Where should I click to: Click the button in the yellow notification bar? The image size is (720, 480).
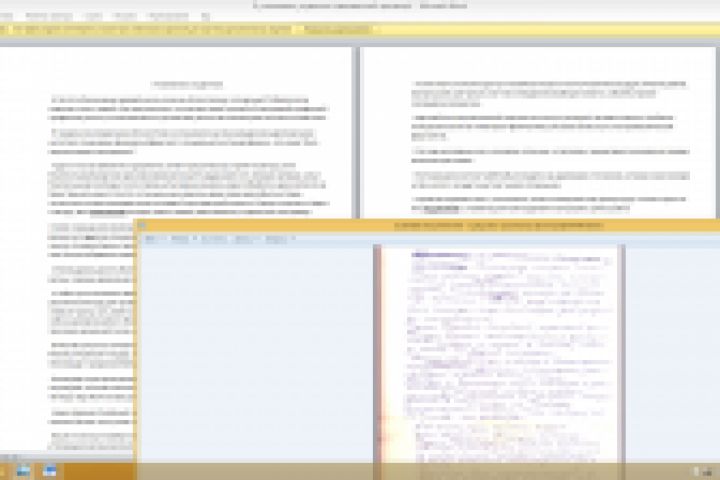[338, 29]
